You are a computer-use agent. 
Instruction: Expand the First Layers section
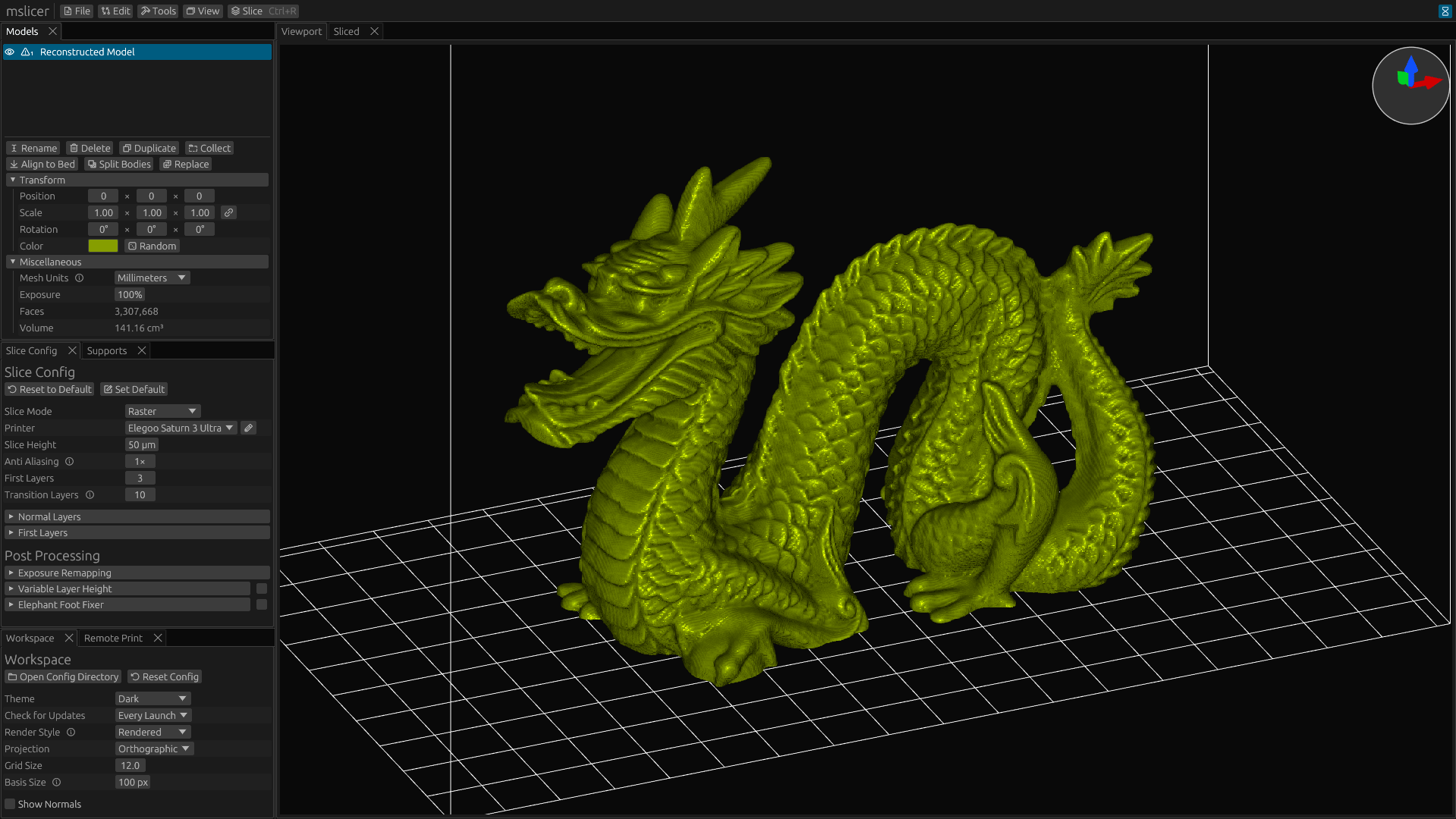[137, 533]
